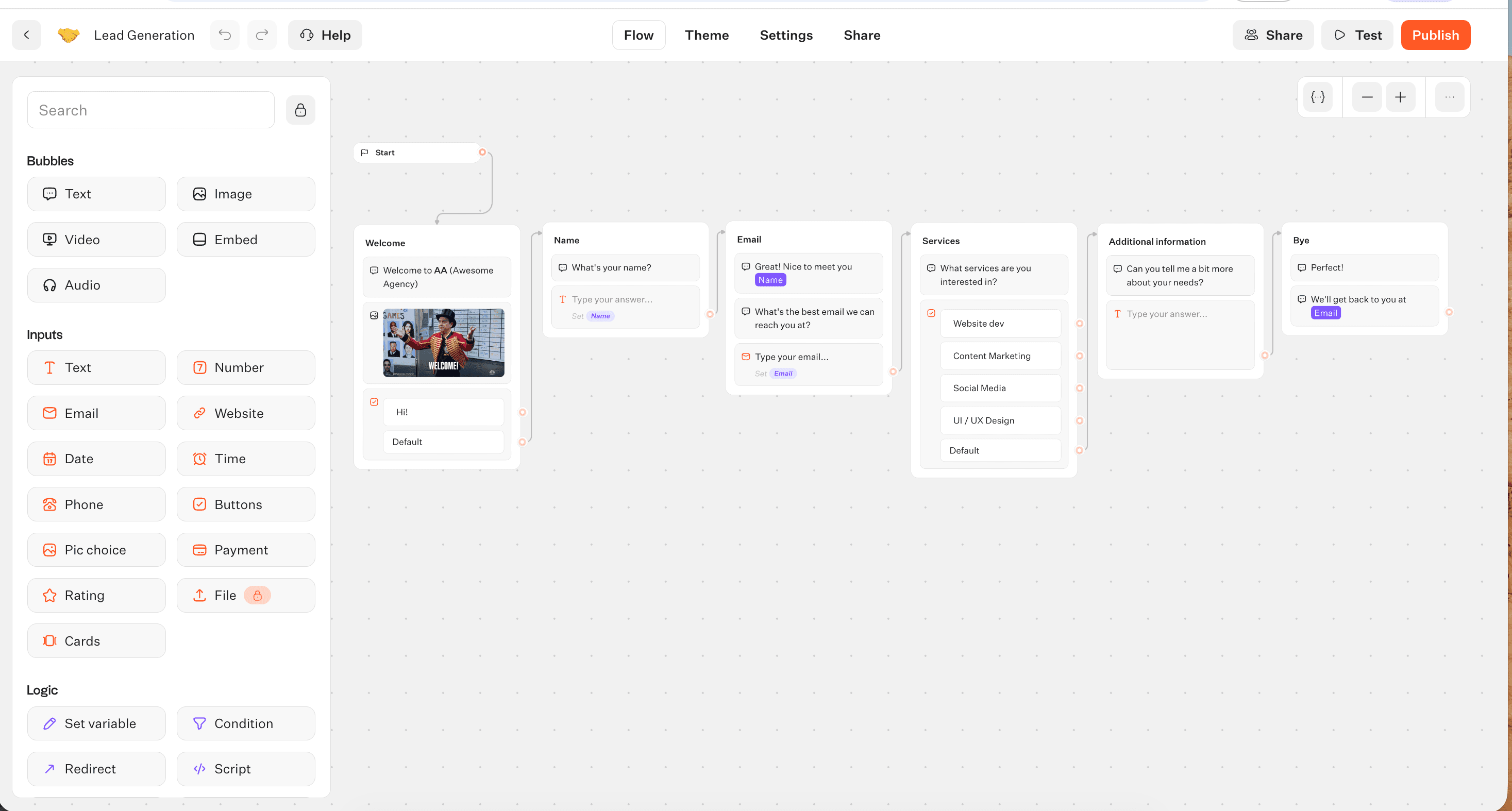1512x811 pixels.
Task: Add a Set variable logic block
Action: [96, 723]
